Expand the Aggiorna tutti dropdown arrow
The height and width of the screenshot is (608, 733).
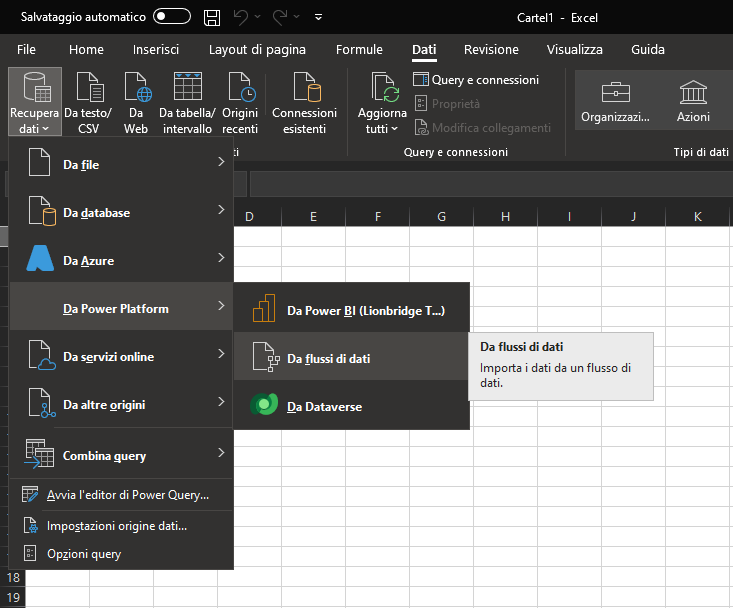pos(394,129)
